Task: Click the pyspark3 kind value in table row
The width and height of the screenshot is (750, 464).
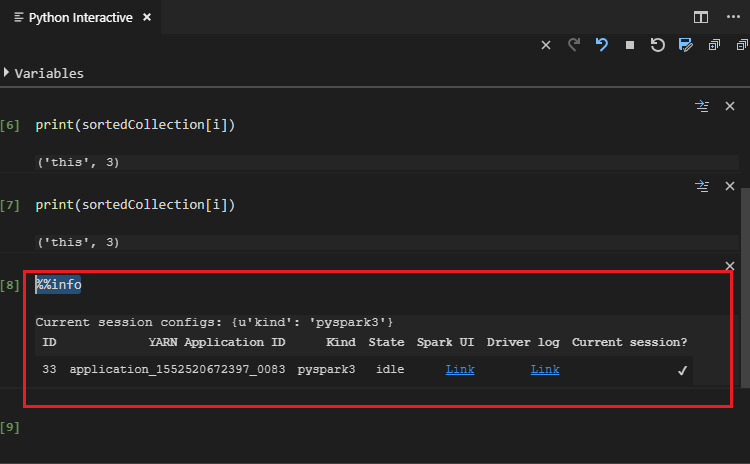Action: (x=326, y=369)
